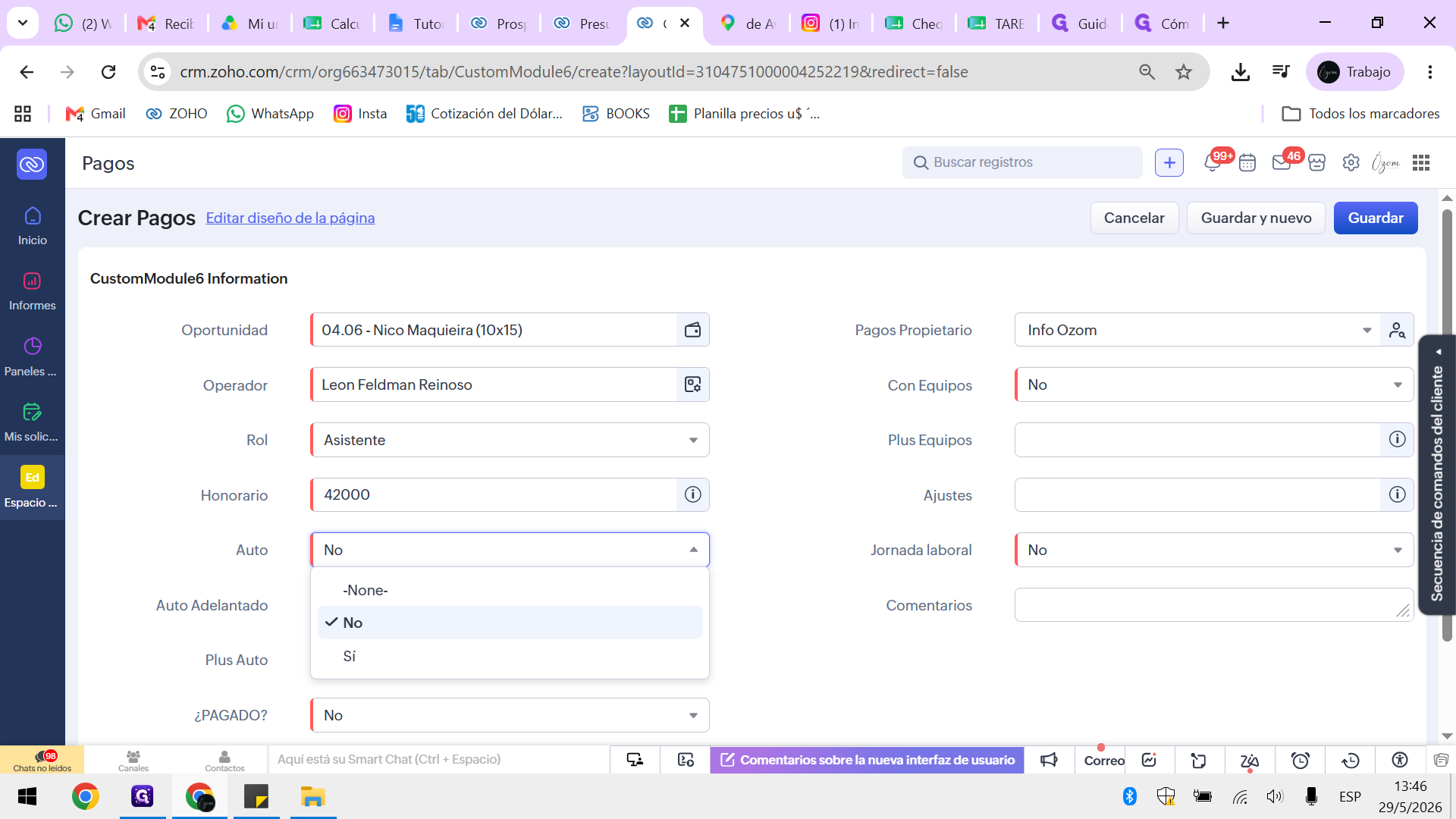Open announcements megaphone in bottom bar
Viewport: 1456px width, 819px height.
pos(1049,760)
